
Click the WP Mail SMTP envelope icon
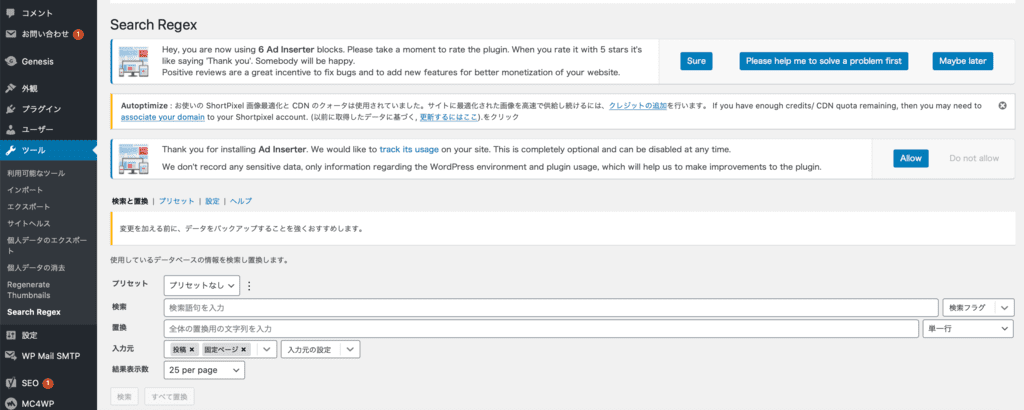10,356
